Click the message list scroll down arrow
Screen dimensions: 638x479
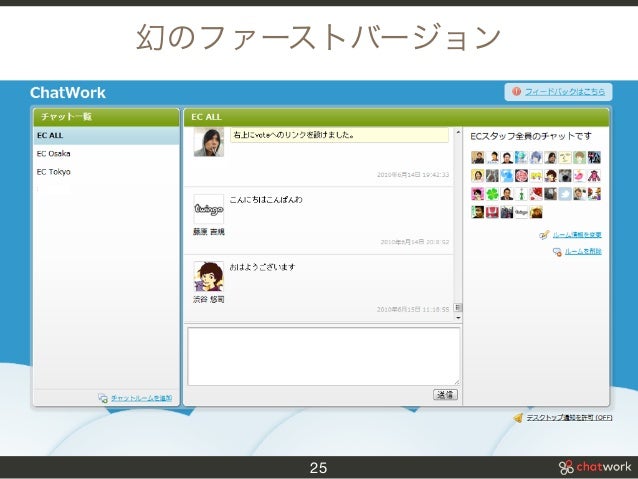coord(458,317)
